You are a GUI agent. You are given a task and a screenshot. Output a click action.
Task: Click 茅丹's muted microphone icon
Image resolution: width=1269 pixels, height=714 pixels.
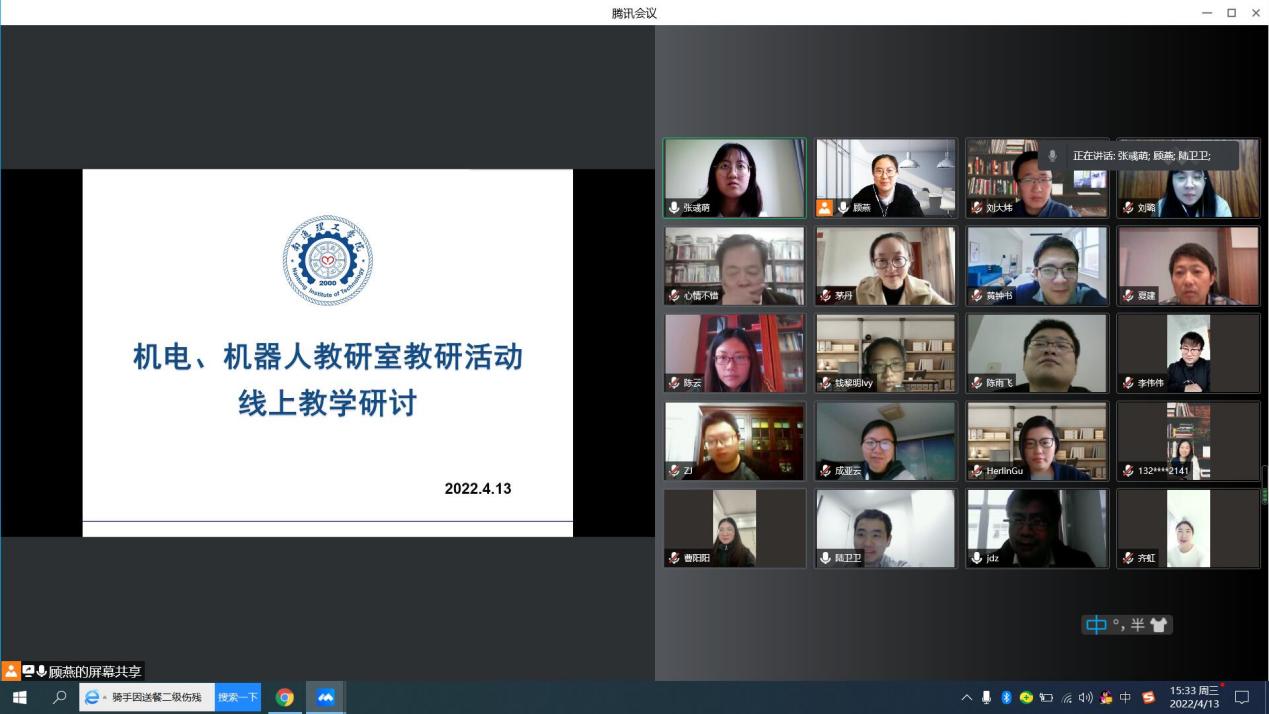pos(825,295)
